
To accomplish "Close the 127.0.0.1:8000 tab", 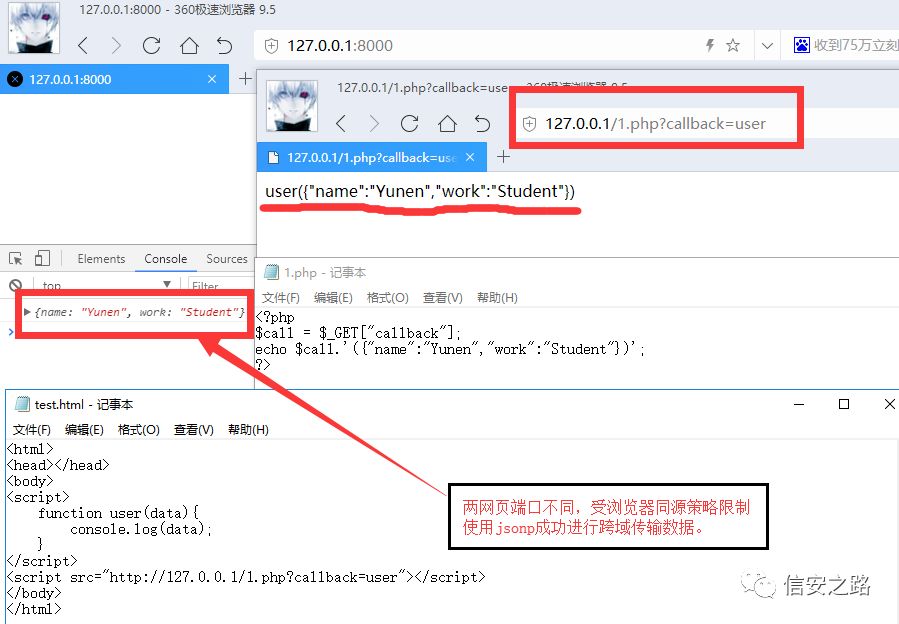I will coord(212,79).
